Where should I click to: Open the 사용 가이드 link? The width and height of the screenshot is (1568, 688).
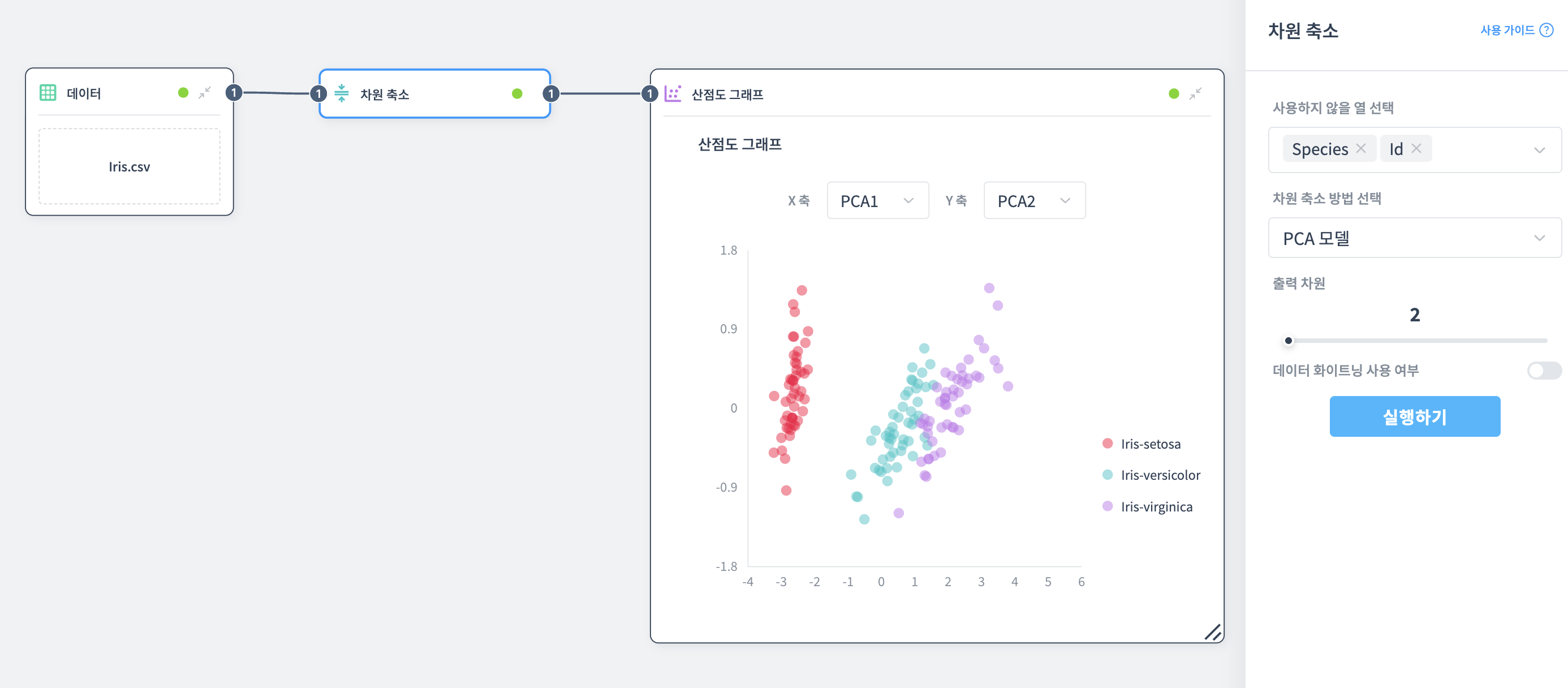coord(1506,30)
